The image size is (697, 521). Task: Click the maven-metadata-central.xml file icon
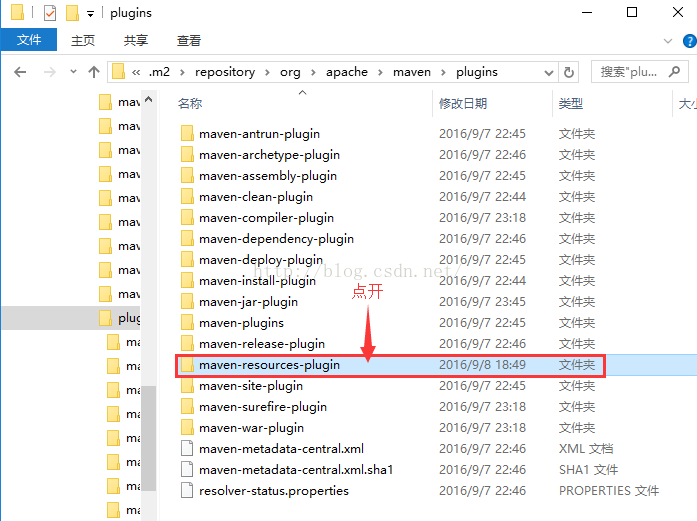pos(187,449)
